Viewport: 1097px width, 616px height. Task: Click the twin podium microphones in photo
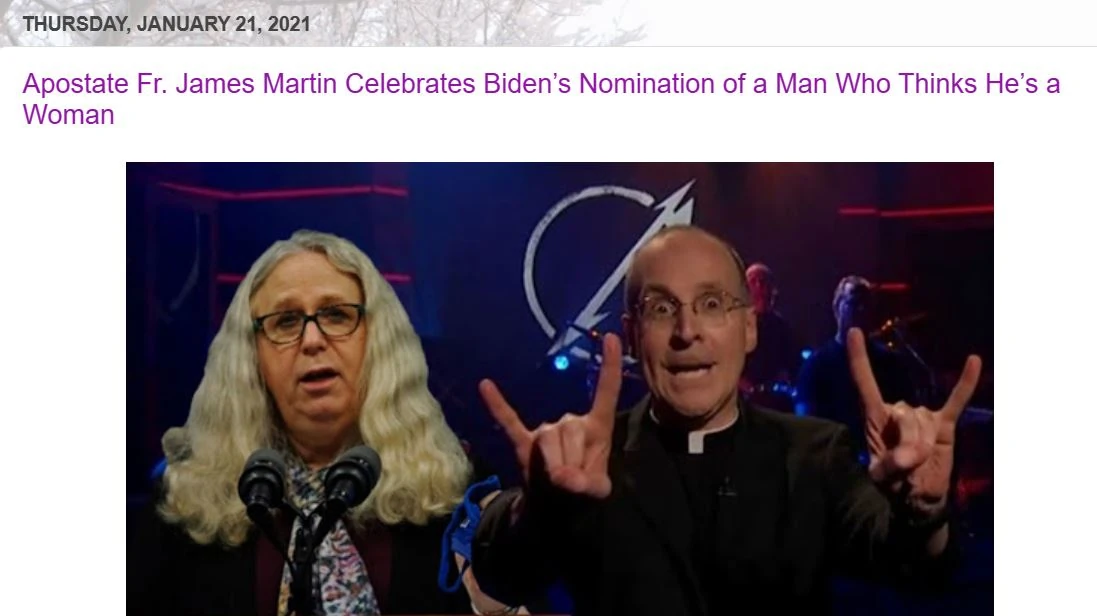(x=309, y=480)
